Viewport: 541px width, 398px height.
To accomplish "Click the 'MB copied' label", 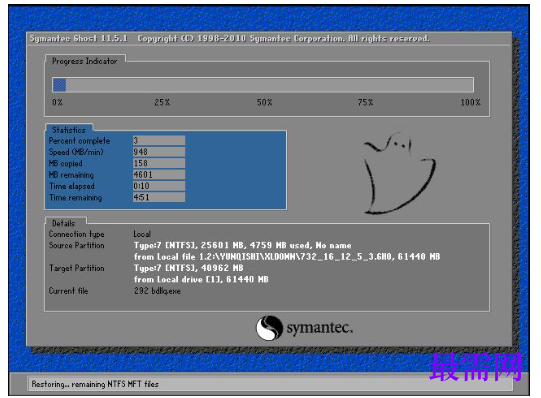I will (x=66, y=163).
